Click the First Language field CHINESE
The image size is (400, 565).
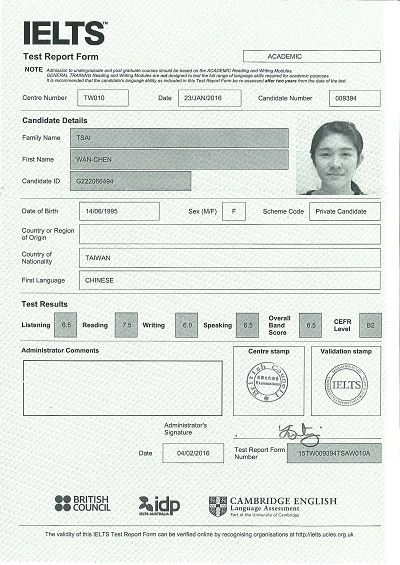click(230, 280)
